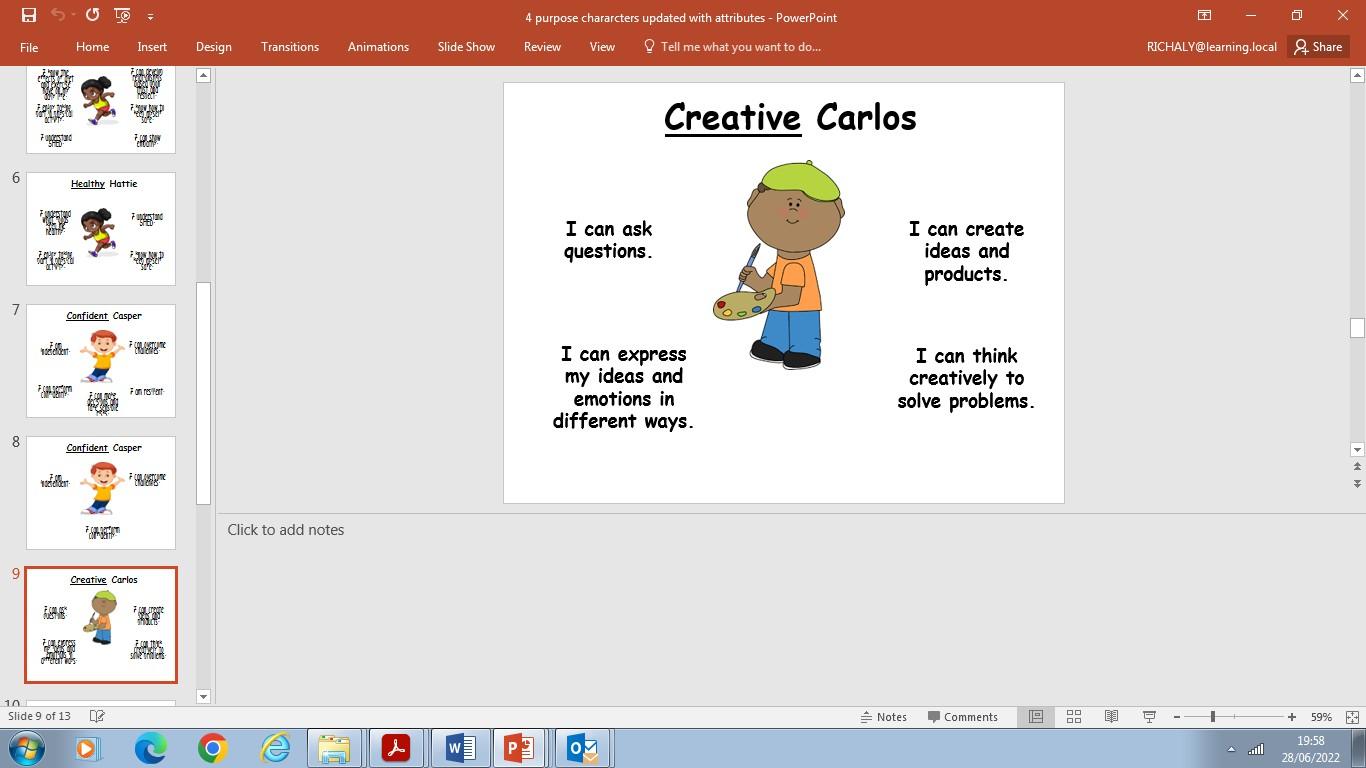Image resolution: width=1366 pixels, height=768 pixels.
Task: Click to add notes area
Action: click(x=286, y=530)
